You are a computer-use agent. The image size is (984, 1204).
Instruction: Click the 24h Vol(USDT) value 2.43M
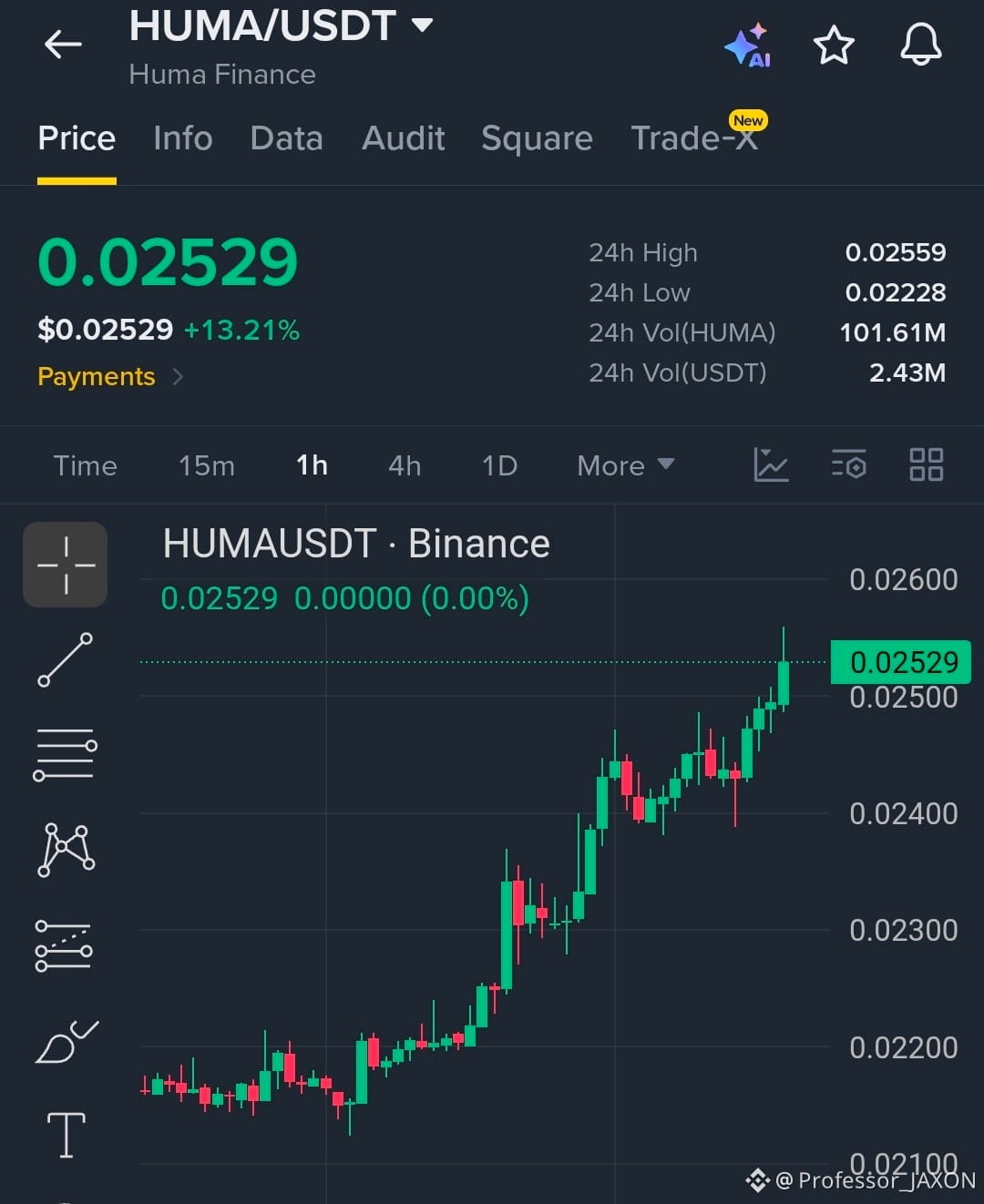pyautogui.click(x=907, y=372)
